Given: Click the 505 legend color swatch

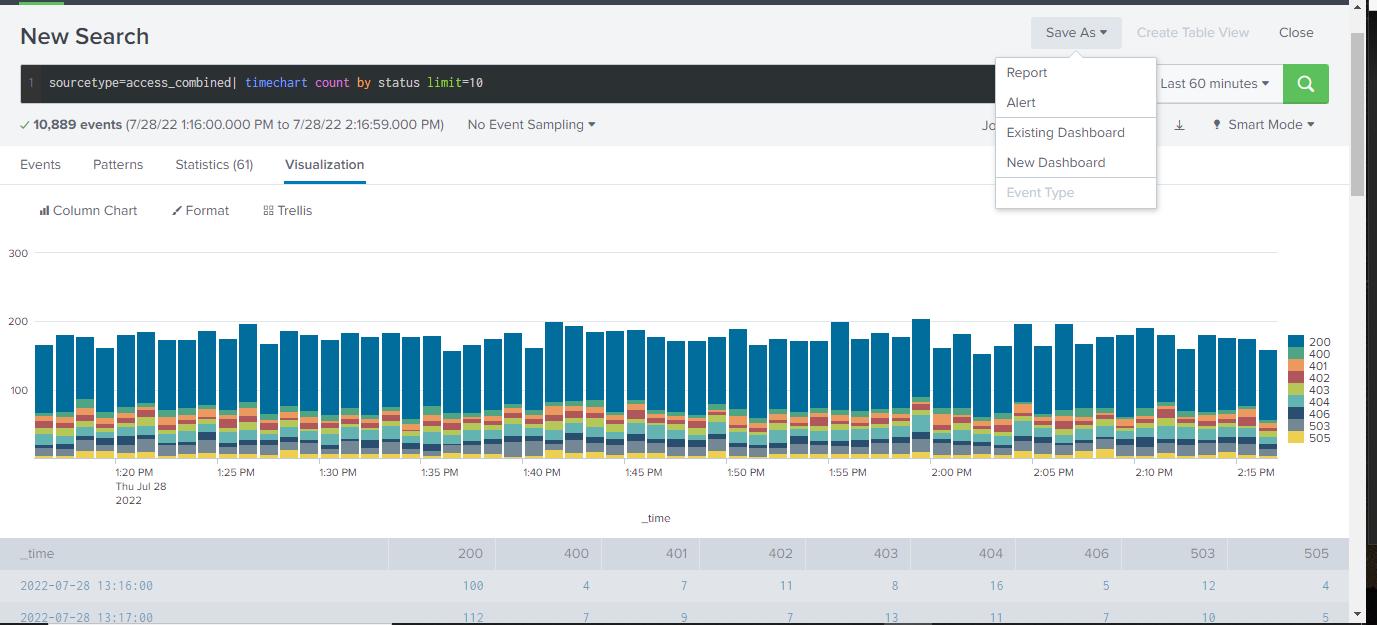Looking at the screenshot, I should 1295,438.
